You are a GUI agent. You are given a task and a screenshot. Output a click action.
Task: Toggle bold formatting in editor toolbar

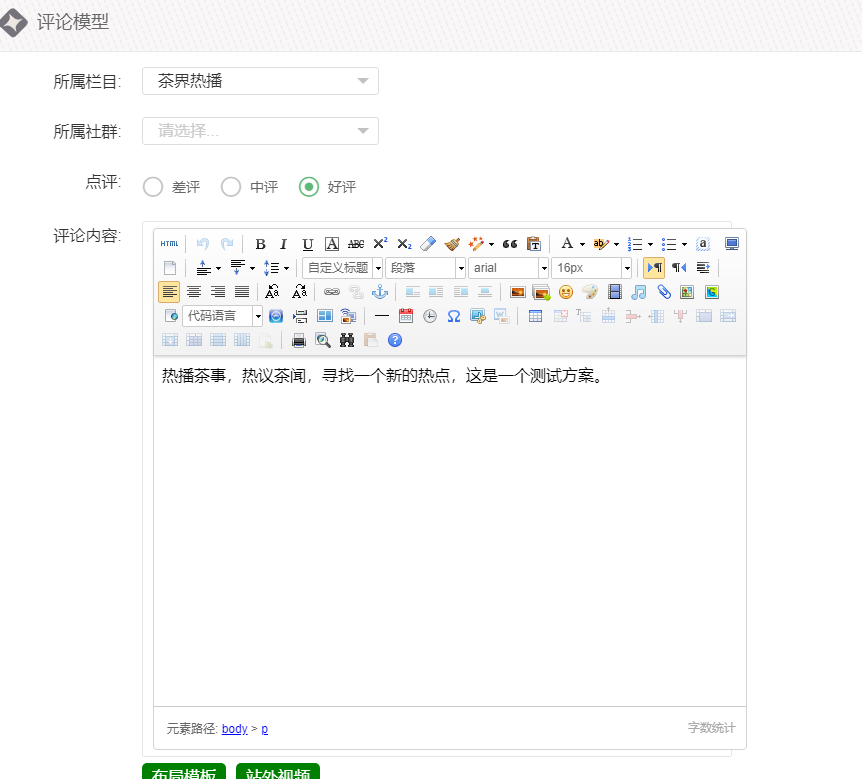(260, 244)
